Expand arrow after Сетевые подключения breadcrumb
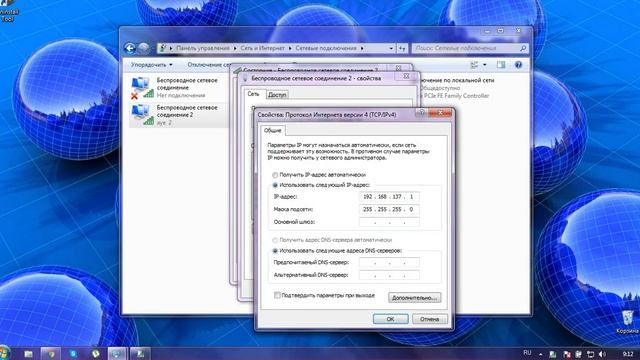 (x=362, y=48)
